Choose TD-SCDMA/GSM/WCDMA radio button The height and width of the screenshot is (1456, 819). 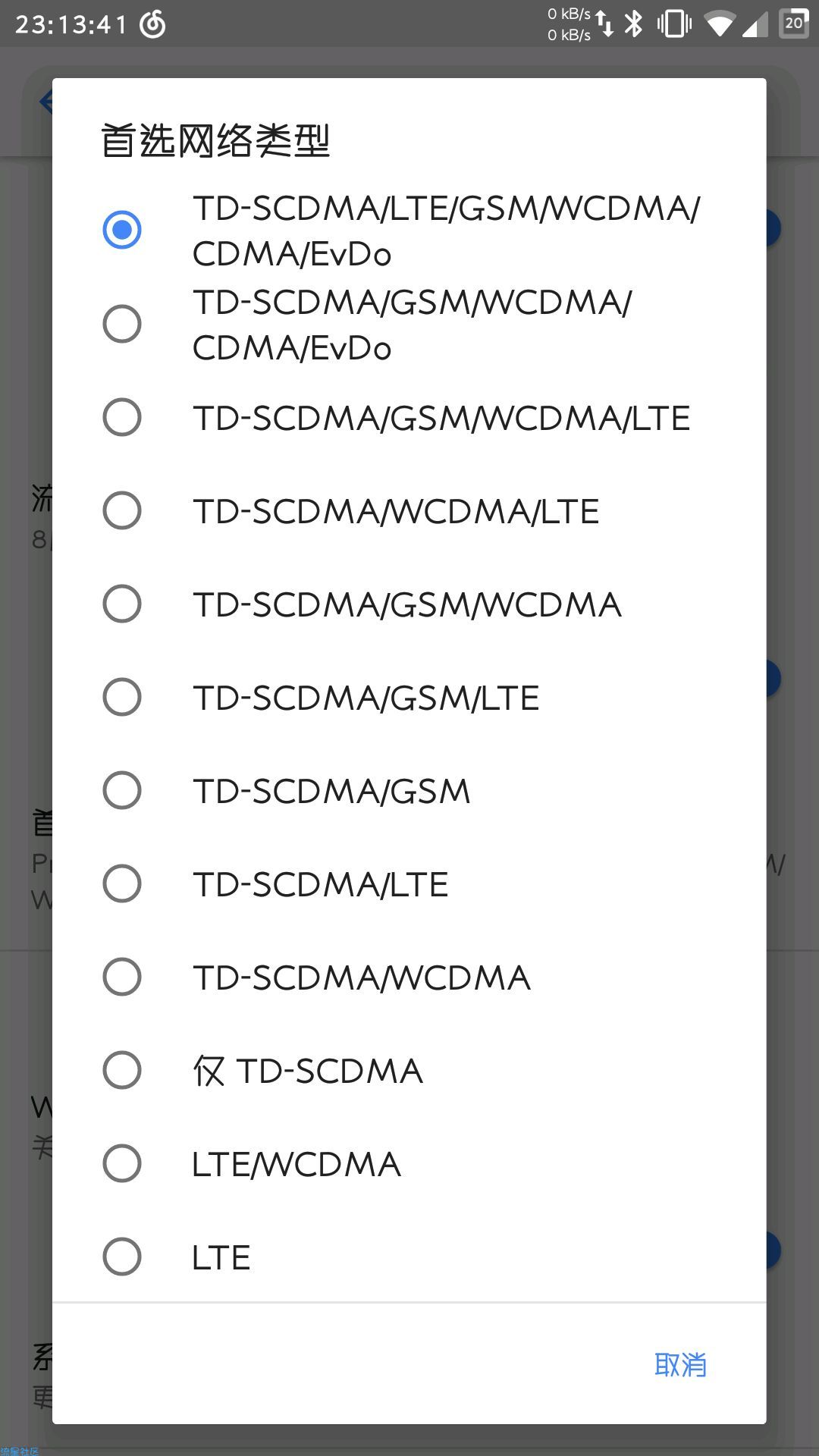point(409,604)
